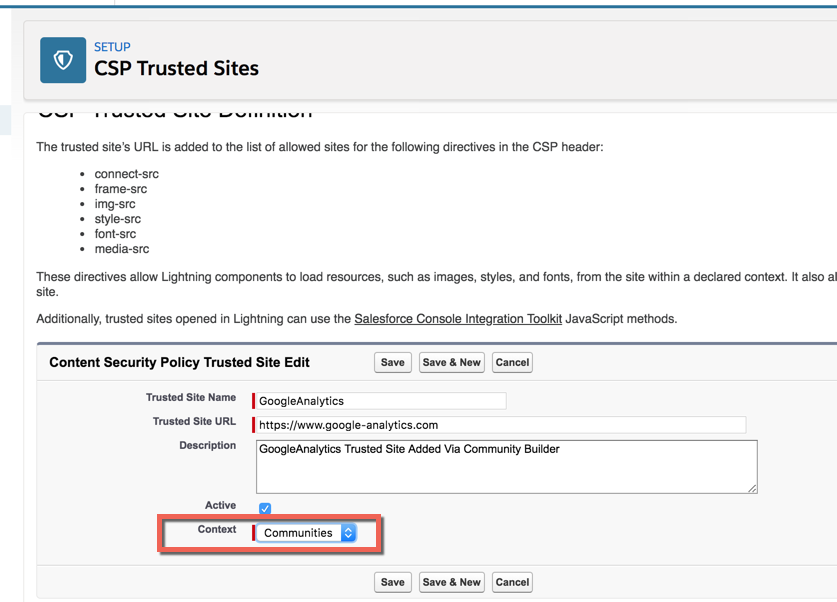
Task: Select the img-src directive text
Action: pyautogui.click(x=115, y=204)
